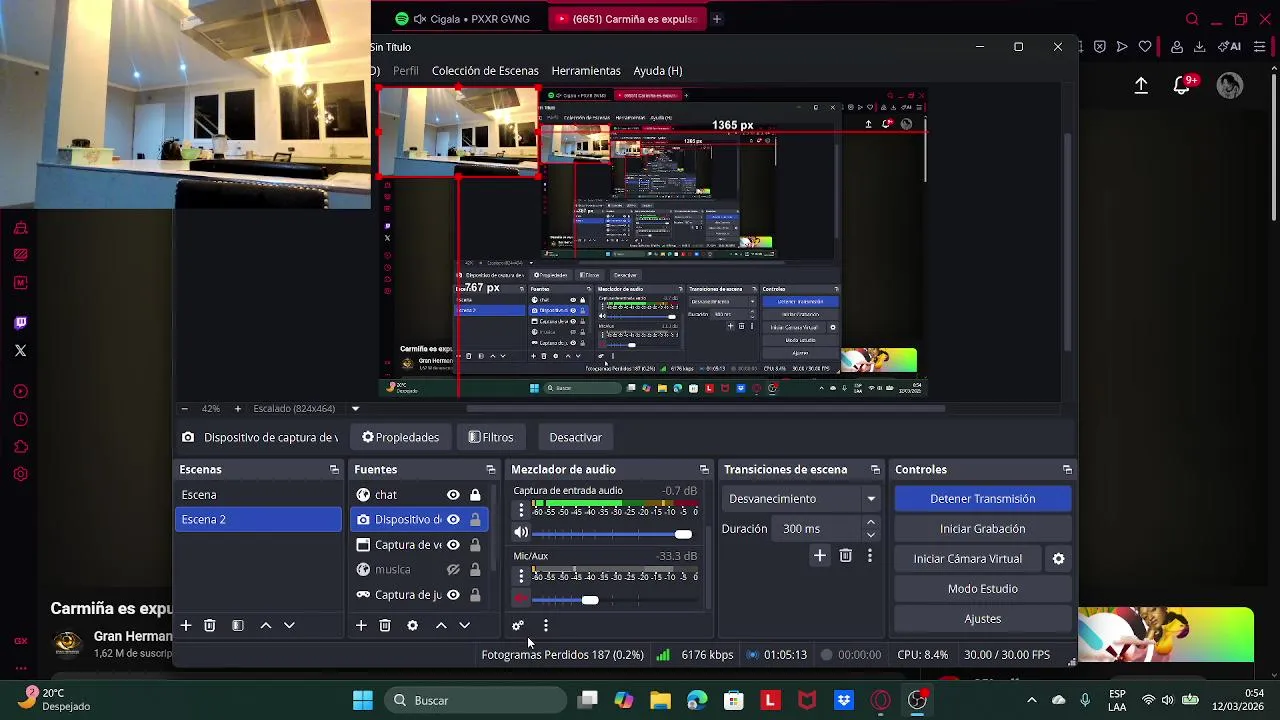Open Dropbox from the taskbar
Image resolution: width=1280 pixels, height=720 pixels.
[844, 700]
